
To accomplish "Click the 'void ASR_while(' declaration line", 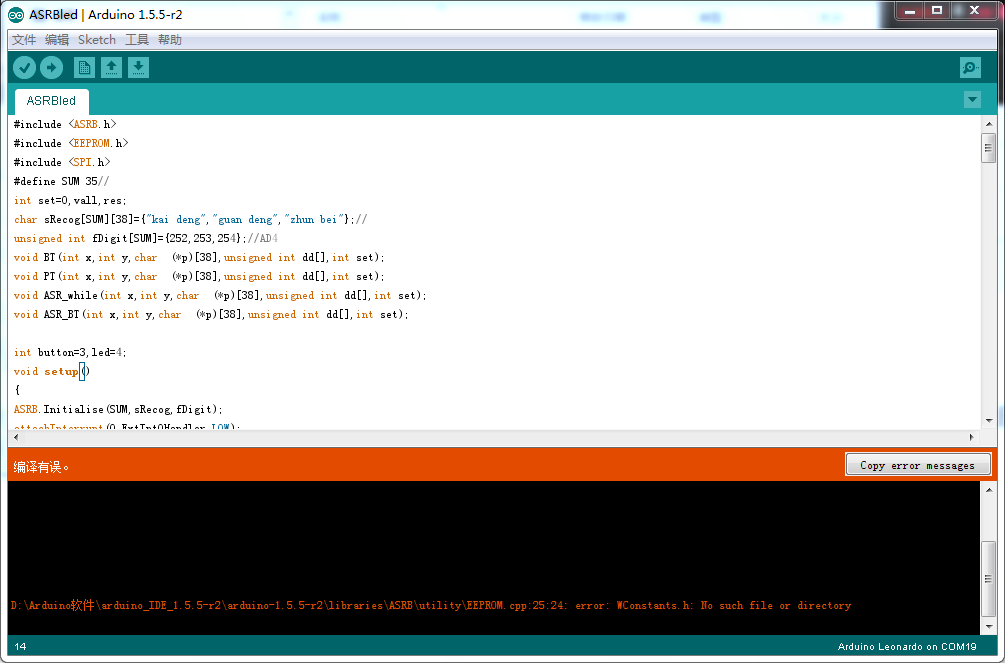I will 220,296.
